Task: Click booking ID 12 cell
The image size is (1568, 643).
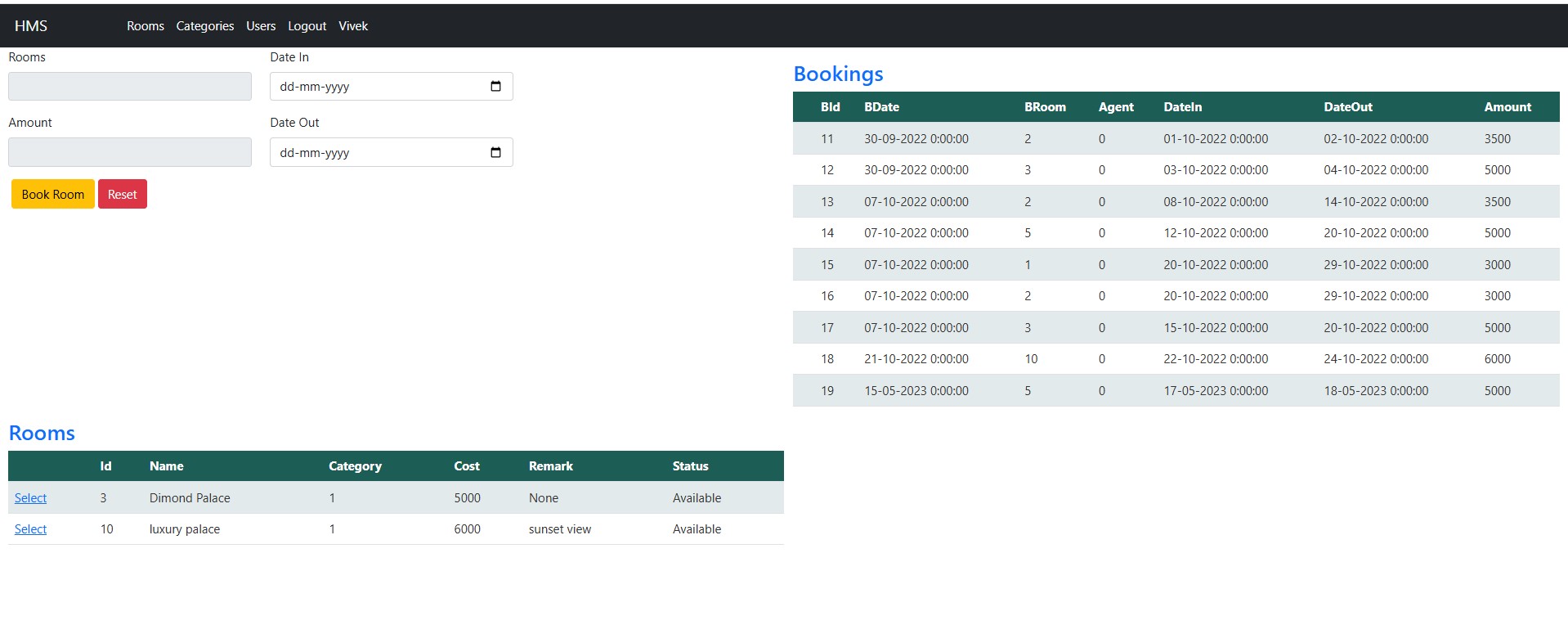Action: pyautogui.click(x=827, y=170)
